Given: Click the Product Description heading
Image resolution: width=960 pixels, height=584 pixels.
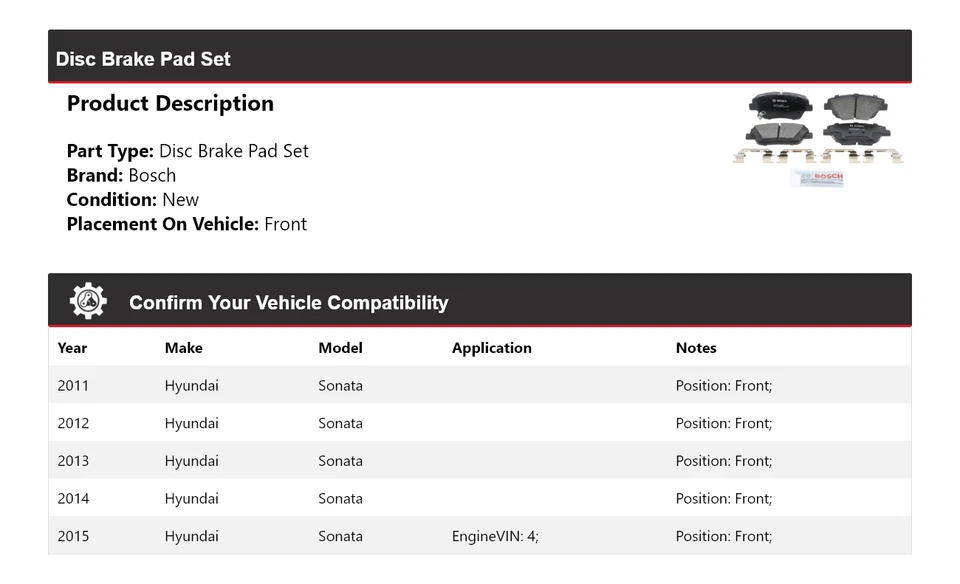Looking at the screenshot, I should (170, 103).
